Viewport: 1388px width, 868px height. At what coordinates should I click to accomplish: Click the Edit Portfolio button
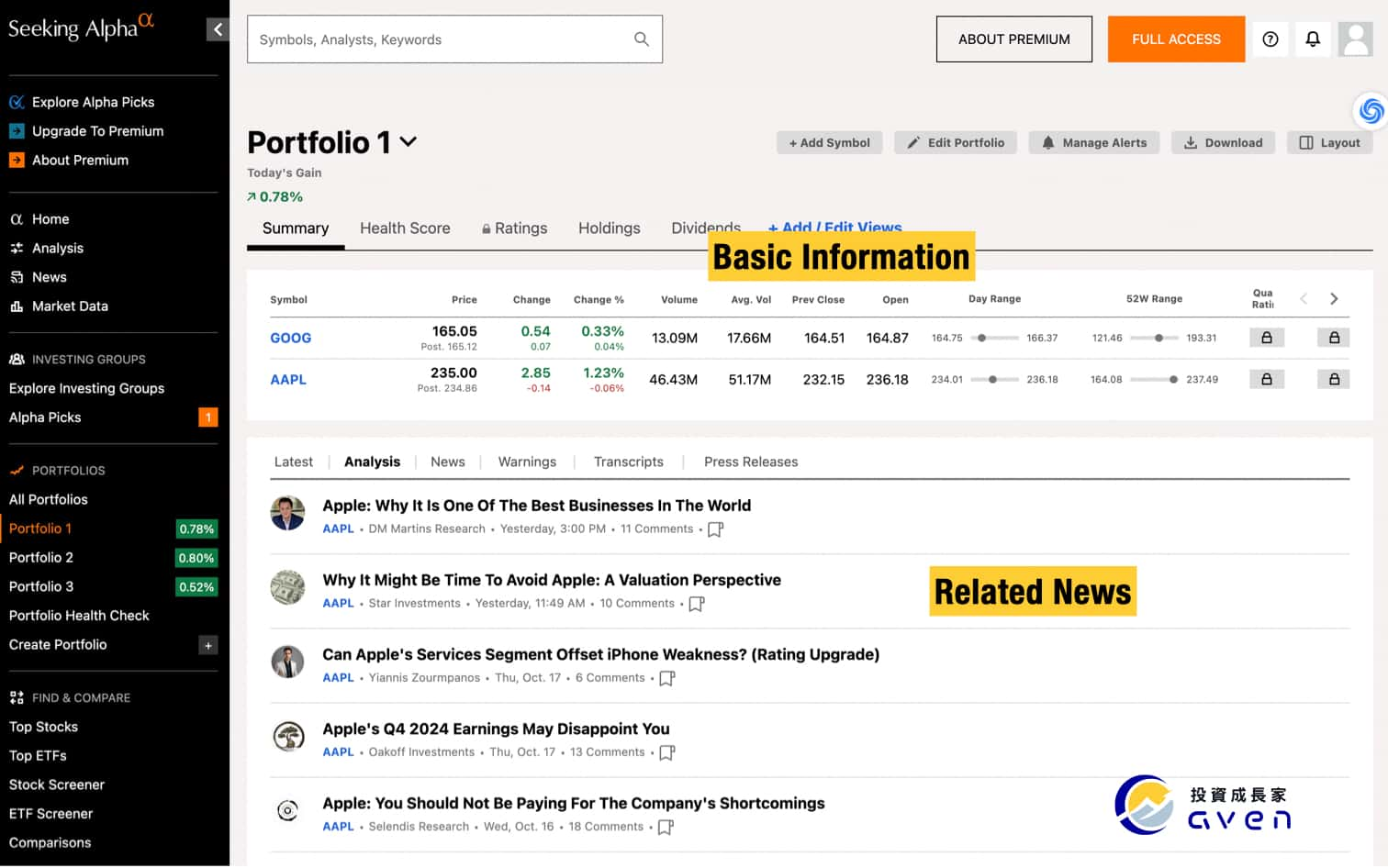pos(956,143)
